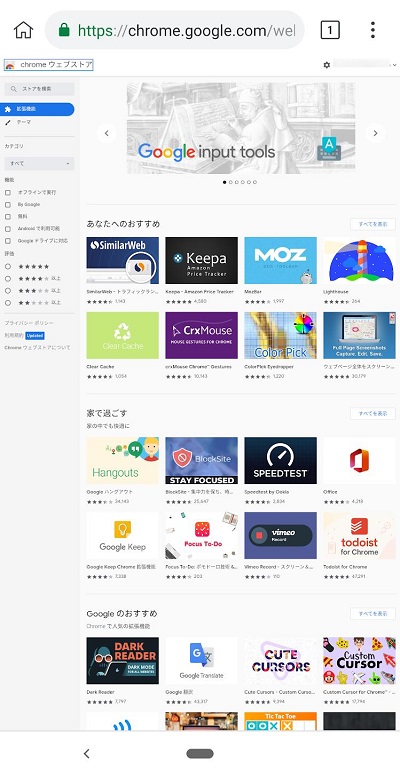Open the account dropdown arrow beside the gear
400x777 pixels.
pyautogui.click(x=394, y=65)
